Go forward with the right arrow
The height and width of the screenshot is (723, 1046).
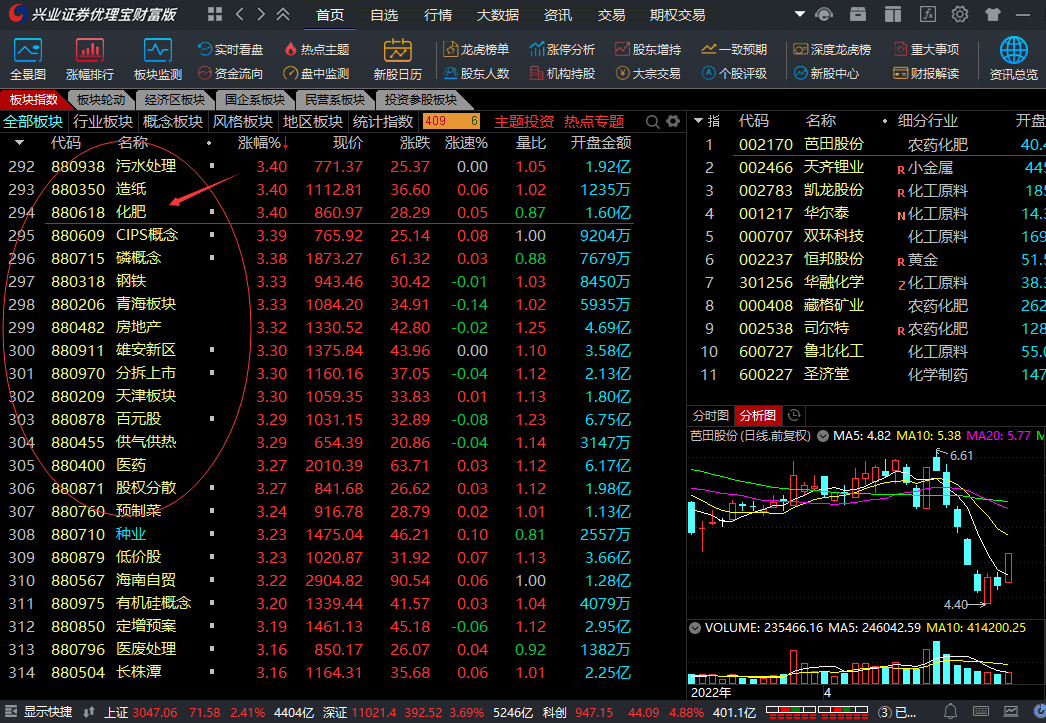pos(261,14)
